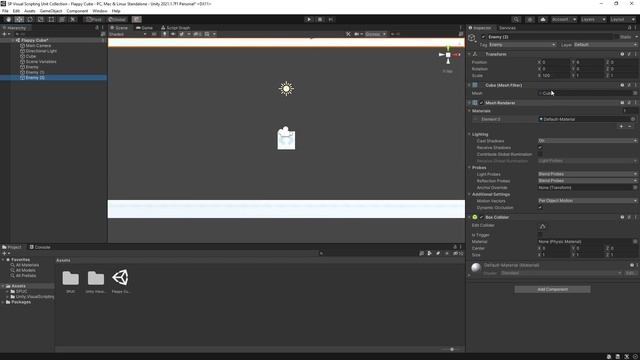The width and height of the screenshot is (640, 360).
Task: Click the Step frame button
Action: point(331,19)
